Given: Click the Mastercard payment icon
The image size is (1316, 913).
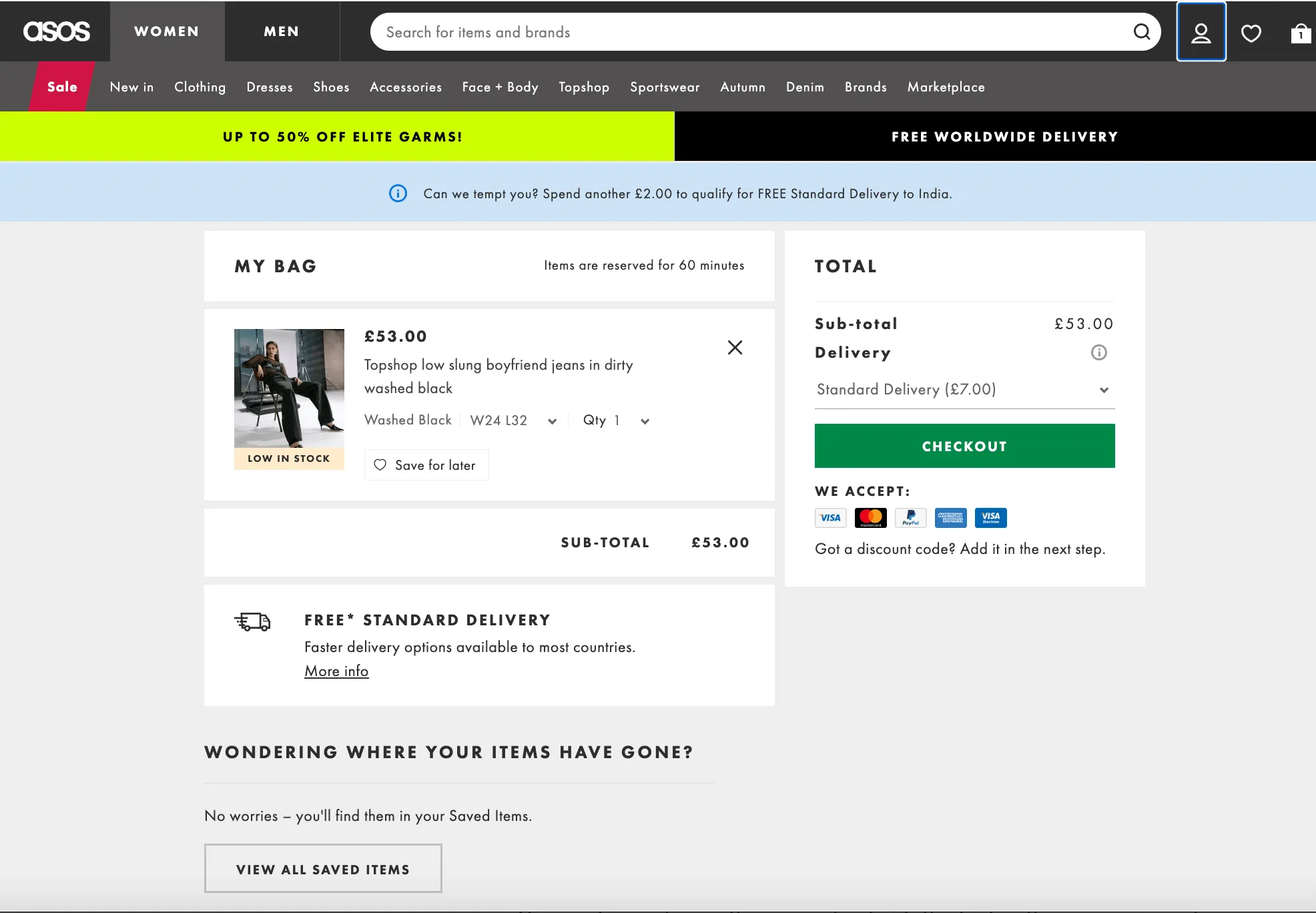Looking at the screenshot, I should (870, 517).
